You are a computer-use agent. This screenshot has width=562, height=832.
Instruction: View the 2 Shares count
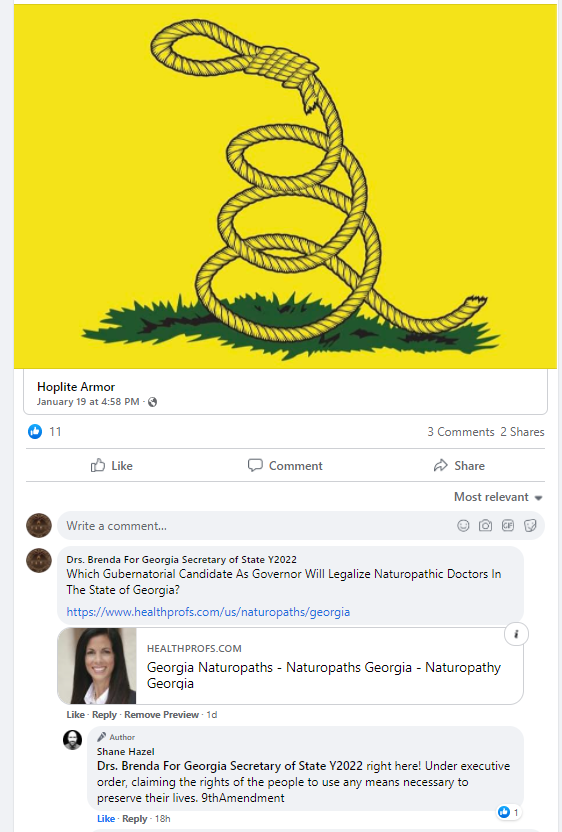point(522,432)
